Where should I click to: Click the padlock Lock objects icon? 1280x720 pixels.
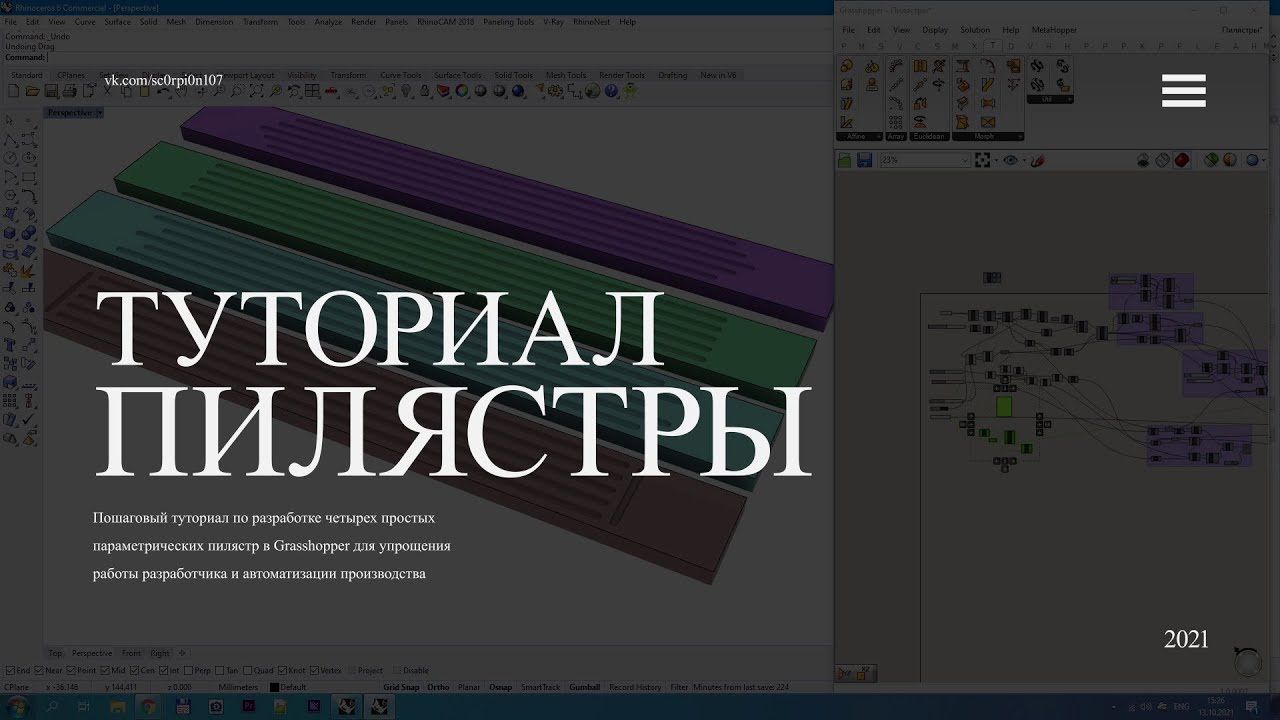(x=424, y=91)
